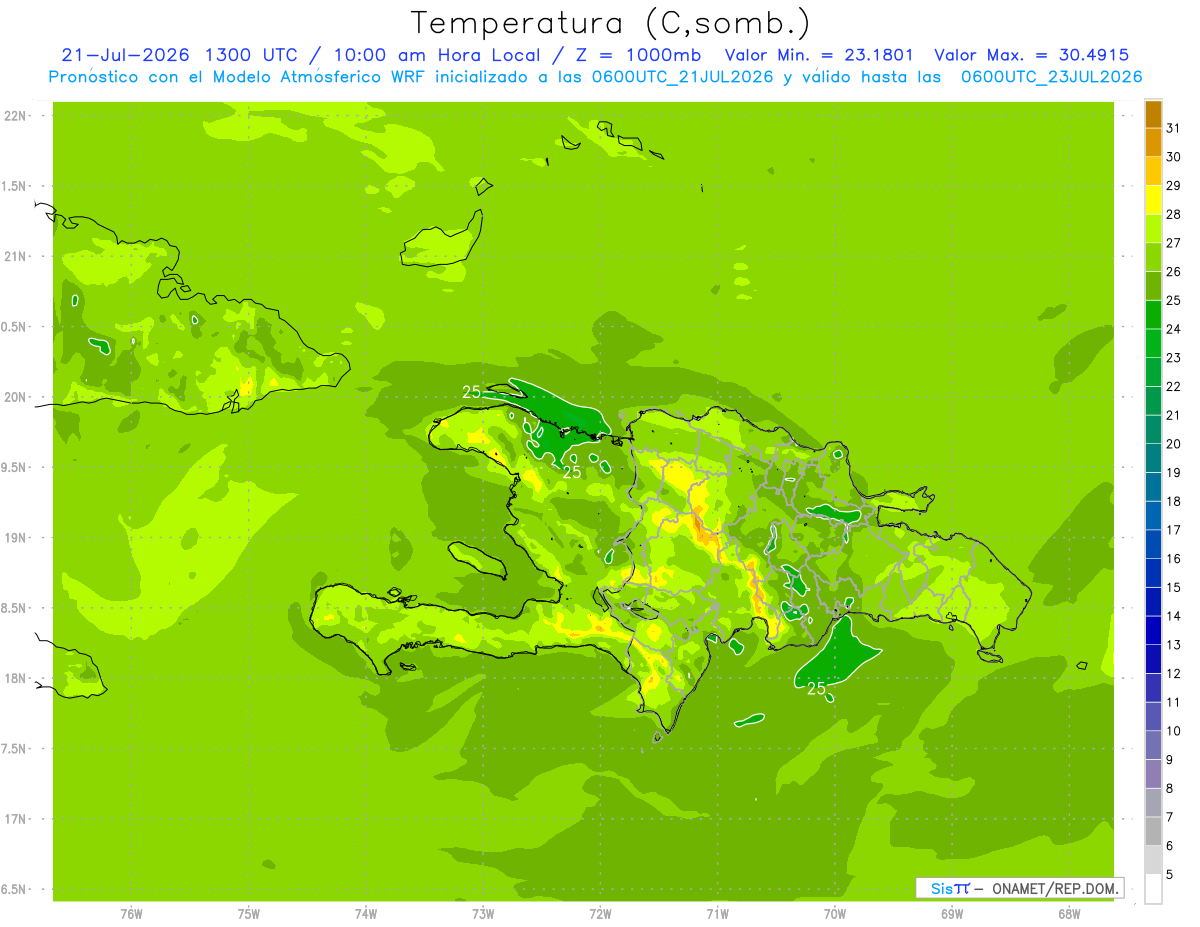This screenshot has height=927, width=1200.
Task: Click the 72W longitude axis label
Action: [600, 913]
